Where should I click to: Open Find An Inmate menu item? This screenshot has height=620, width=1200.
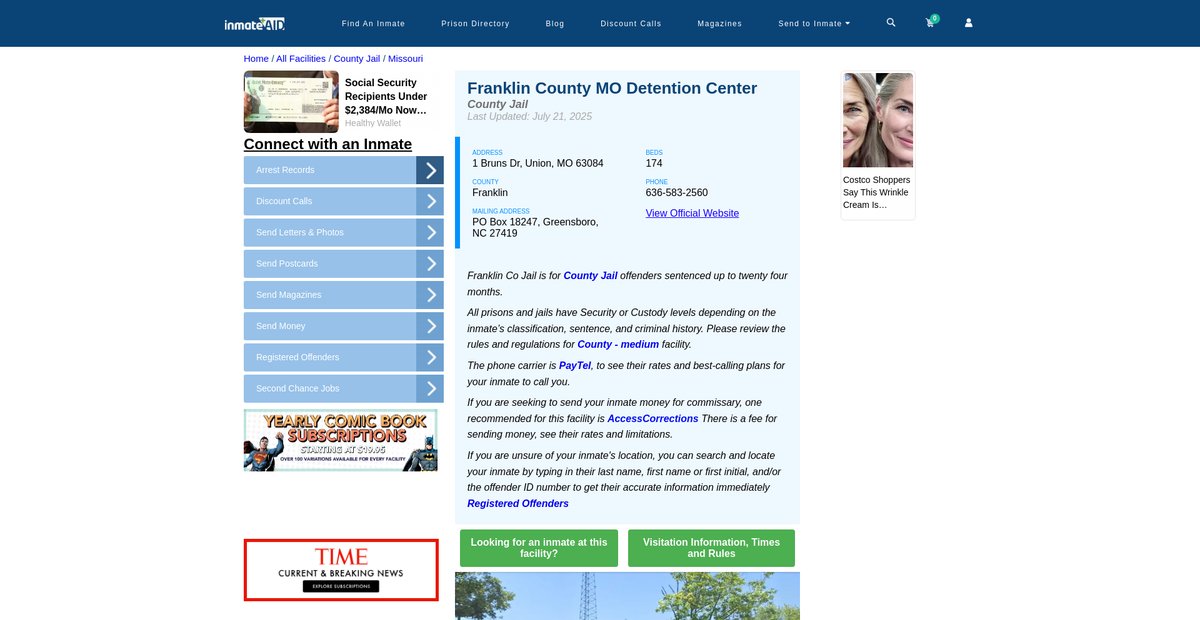(373, 23)
